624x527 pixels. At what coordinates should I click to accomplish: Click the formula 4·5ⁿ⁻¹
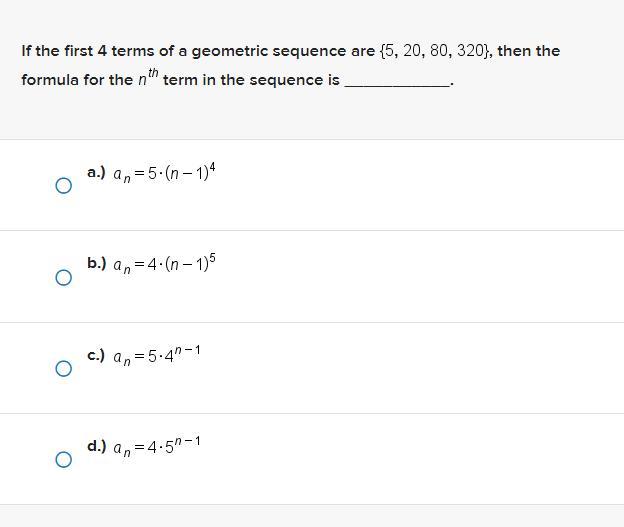(158, 447)
